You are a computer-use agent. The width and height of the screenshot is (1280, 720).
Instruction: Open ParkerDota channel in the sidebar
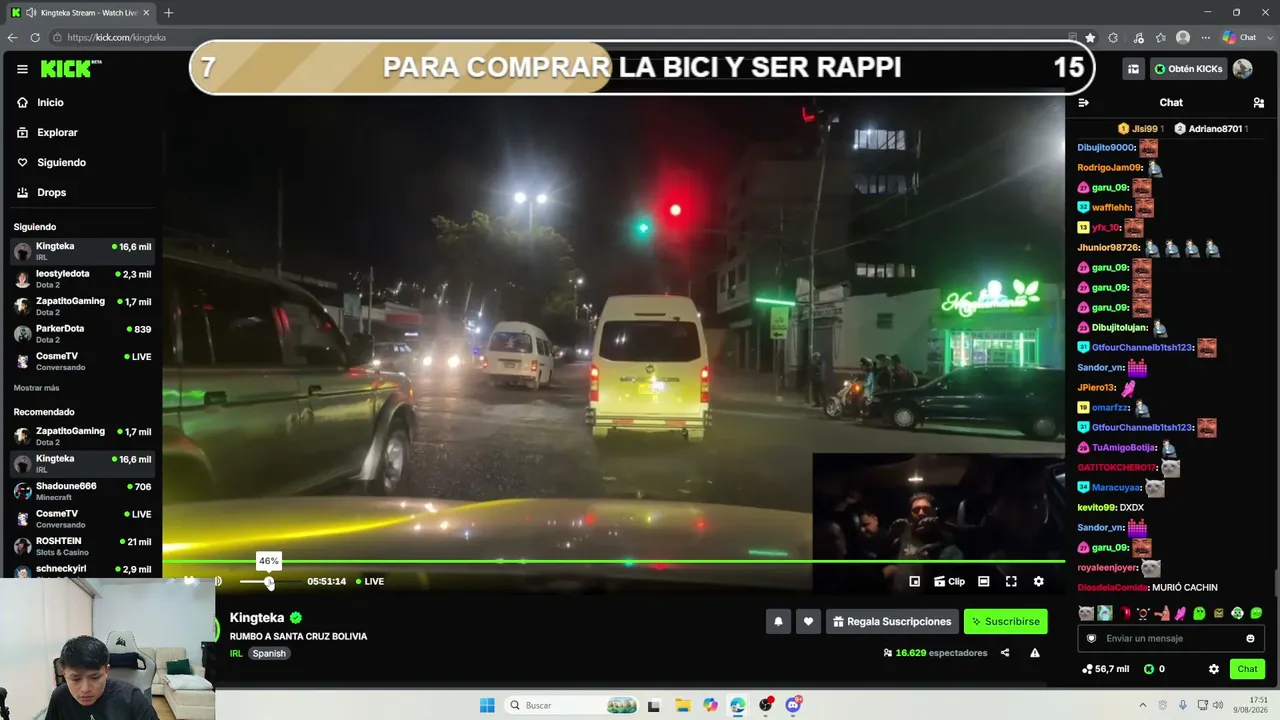(82, 333)
